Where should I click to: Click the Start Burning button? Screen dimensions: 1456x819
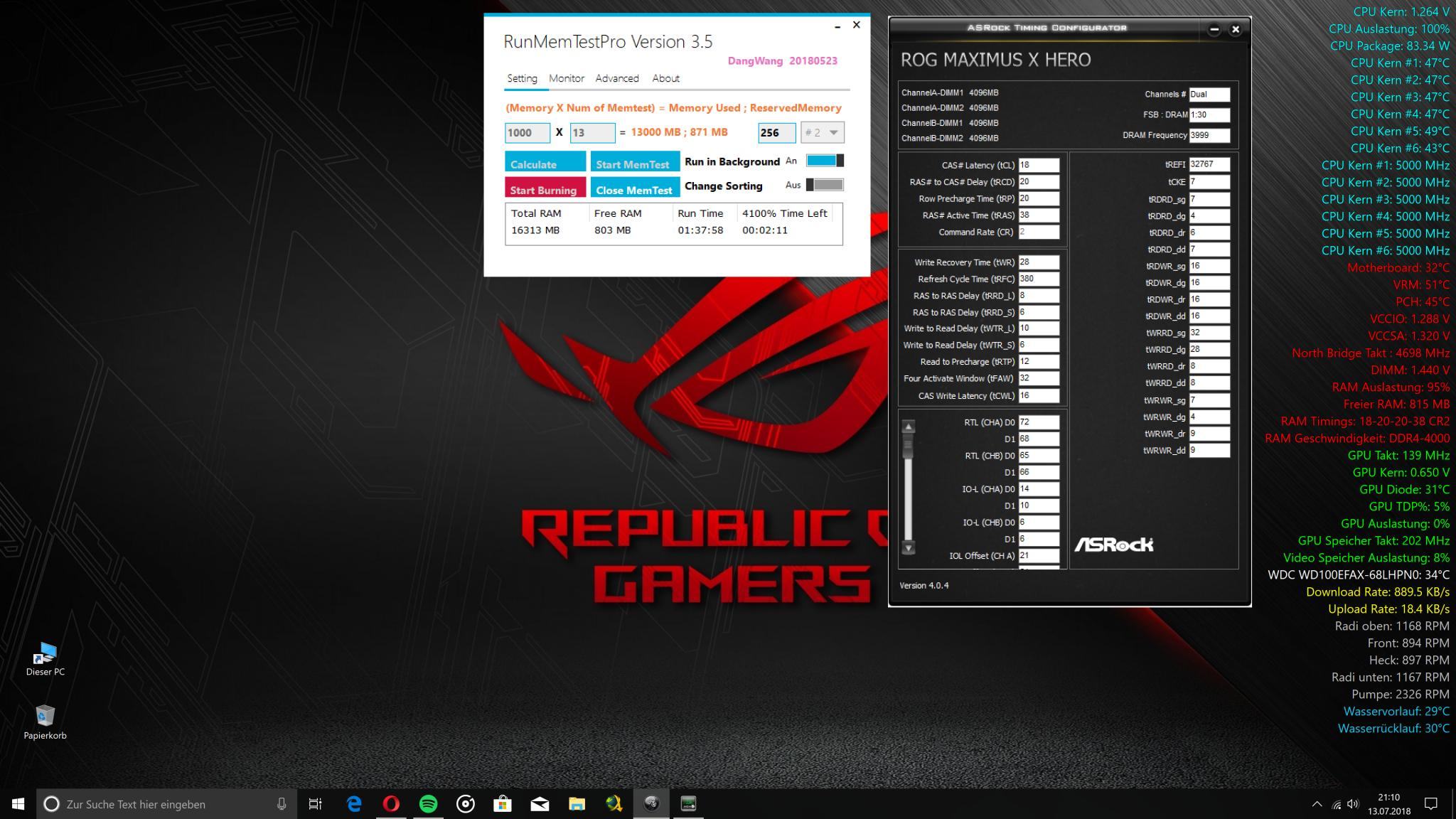click(545, 187)
